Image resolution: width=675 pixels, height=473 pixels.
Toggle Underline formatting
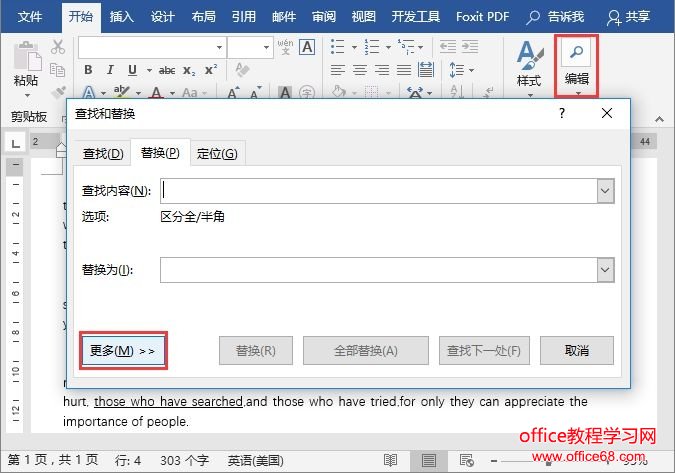[x=132, y=70]
